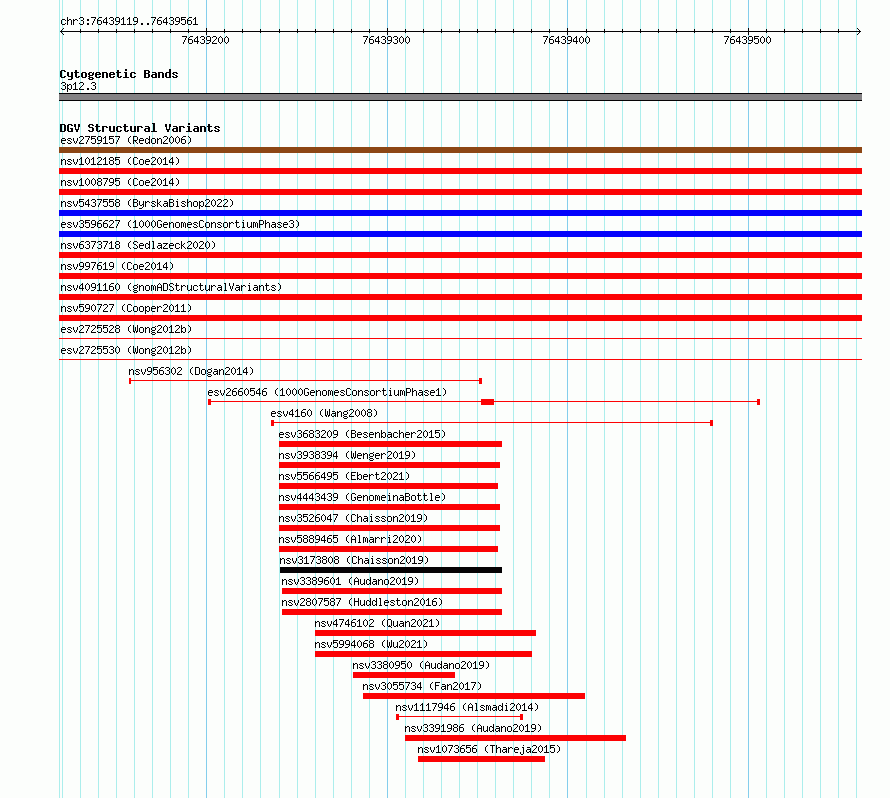Click nsv2807587 (Huddleston2016) label
Viewport: 890px width, 798px height.
click(362, 602)
